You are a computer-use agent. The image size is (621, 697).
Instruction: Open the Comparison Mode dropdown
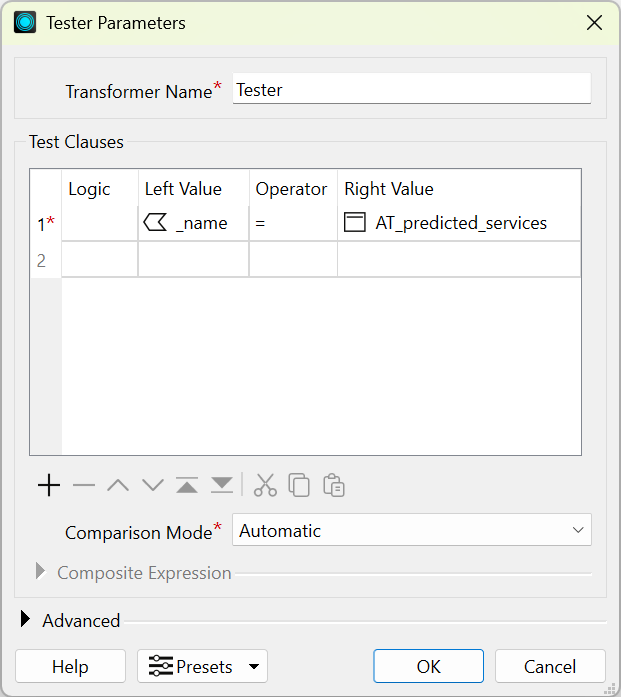(x=412, y=530)
